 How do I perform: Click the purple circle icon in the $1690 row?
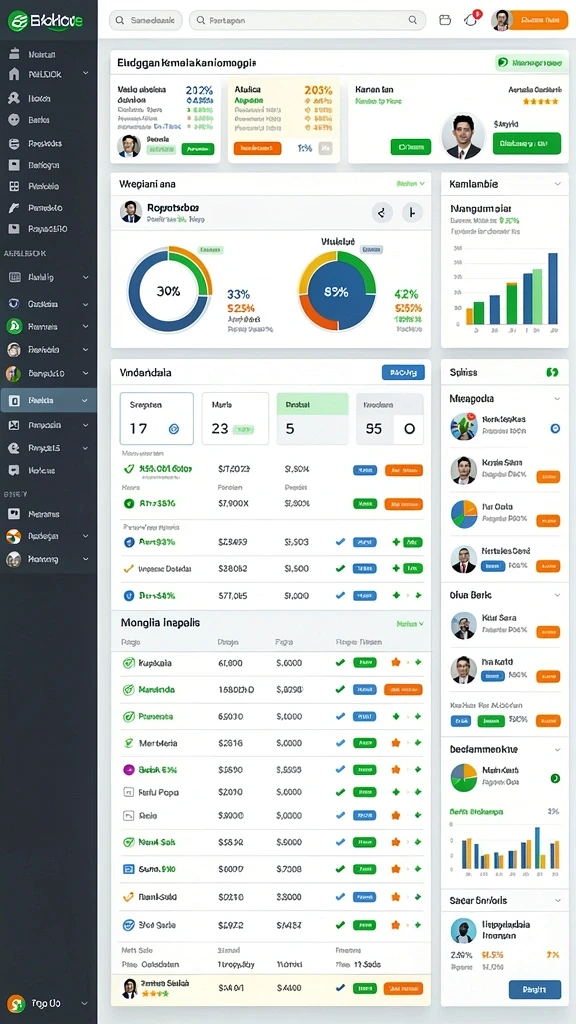click(x=128, y=769)
